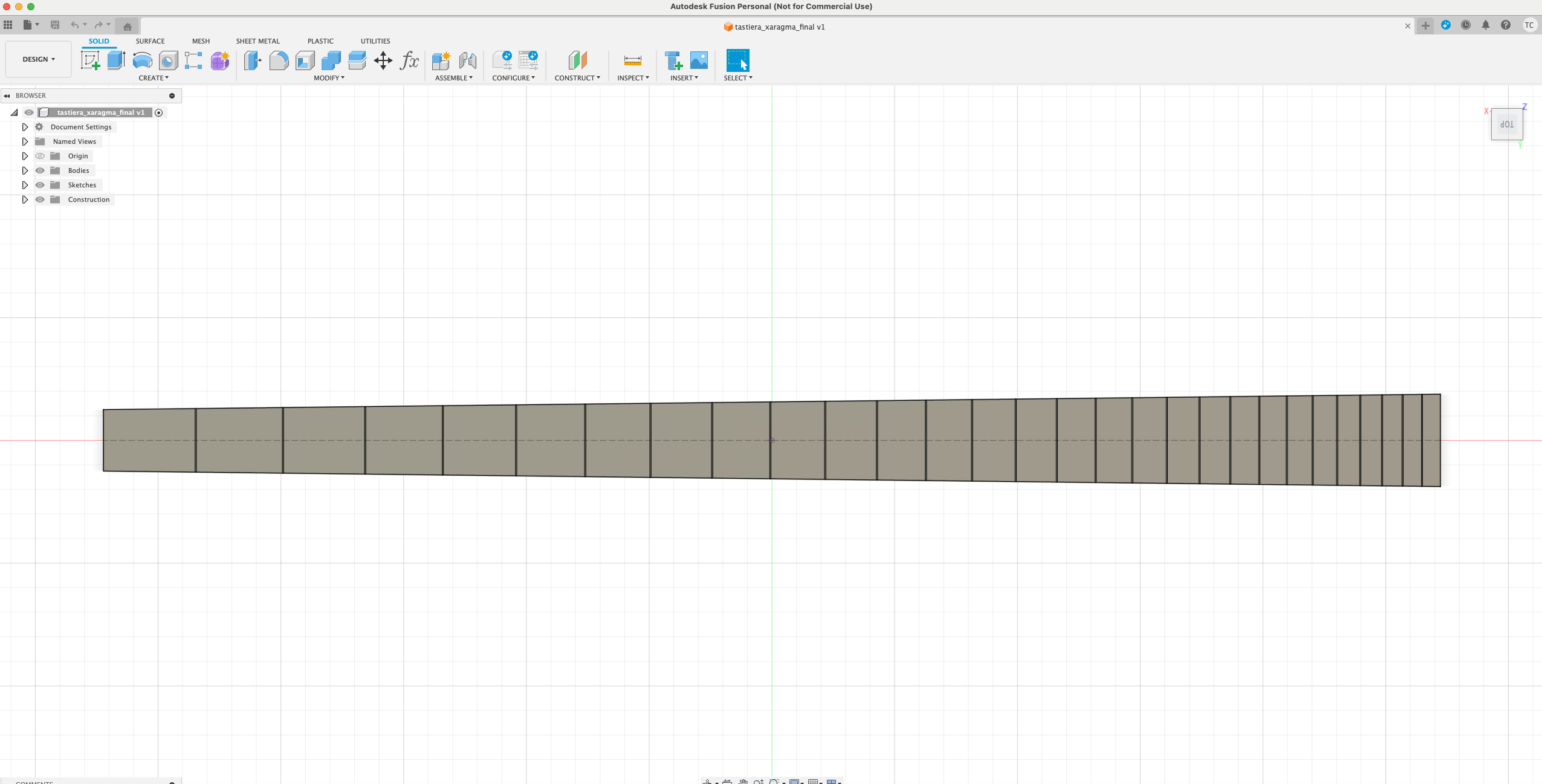Open the SHEET METAL tab

point(258,41)
